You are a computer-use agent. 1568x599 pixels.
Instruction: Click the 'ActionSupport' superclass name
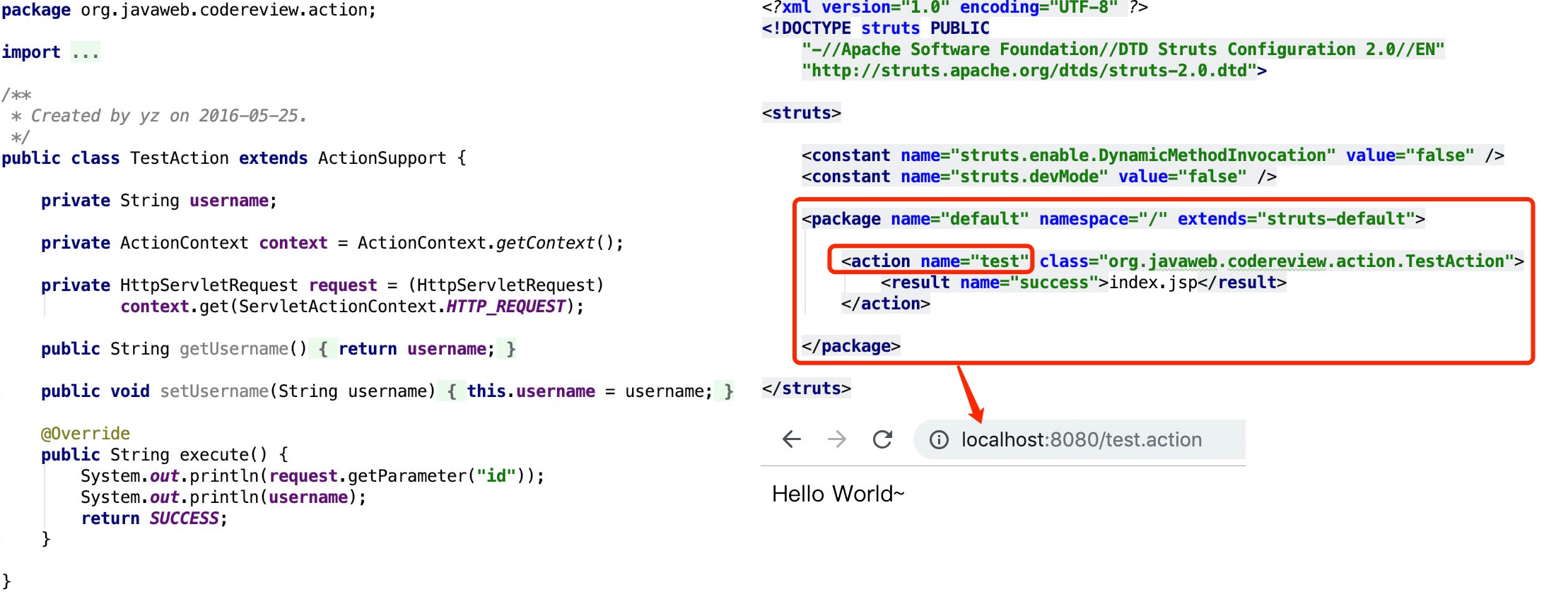(x=382, y=158)
